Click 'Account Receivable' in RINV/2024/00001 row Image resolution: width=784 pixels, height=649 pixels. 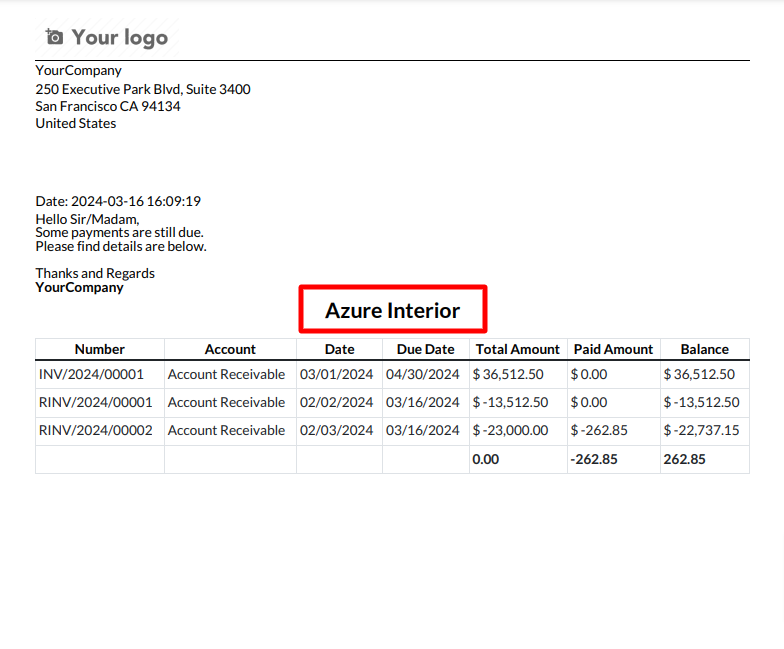tap(226, 402)
